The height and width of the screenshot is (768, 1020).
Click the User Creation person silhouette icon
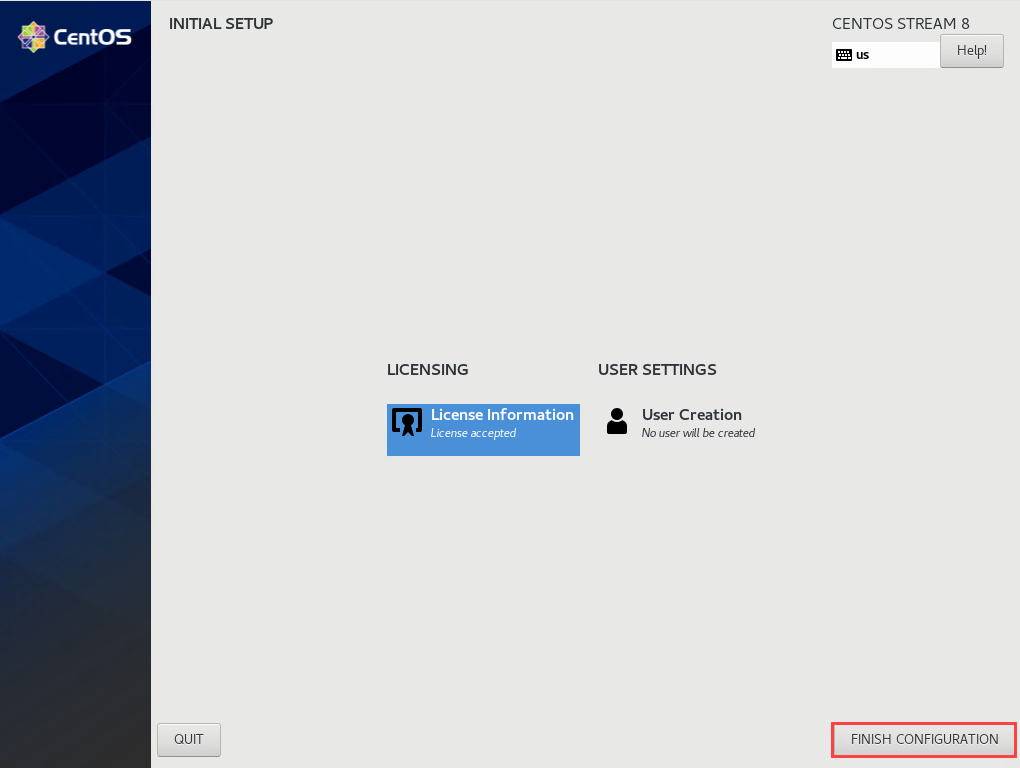(617, 422)
